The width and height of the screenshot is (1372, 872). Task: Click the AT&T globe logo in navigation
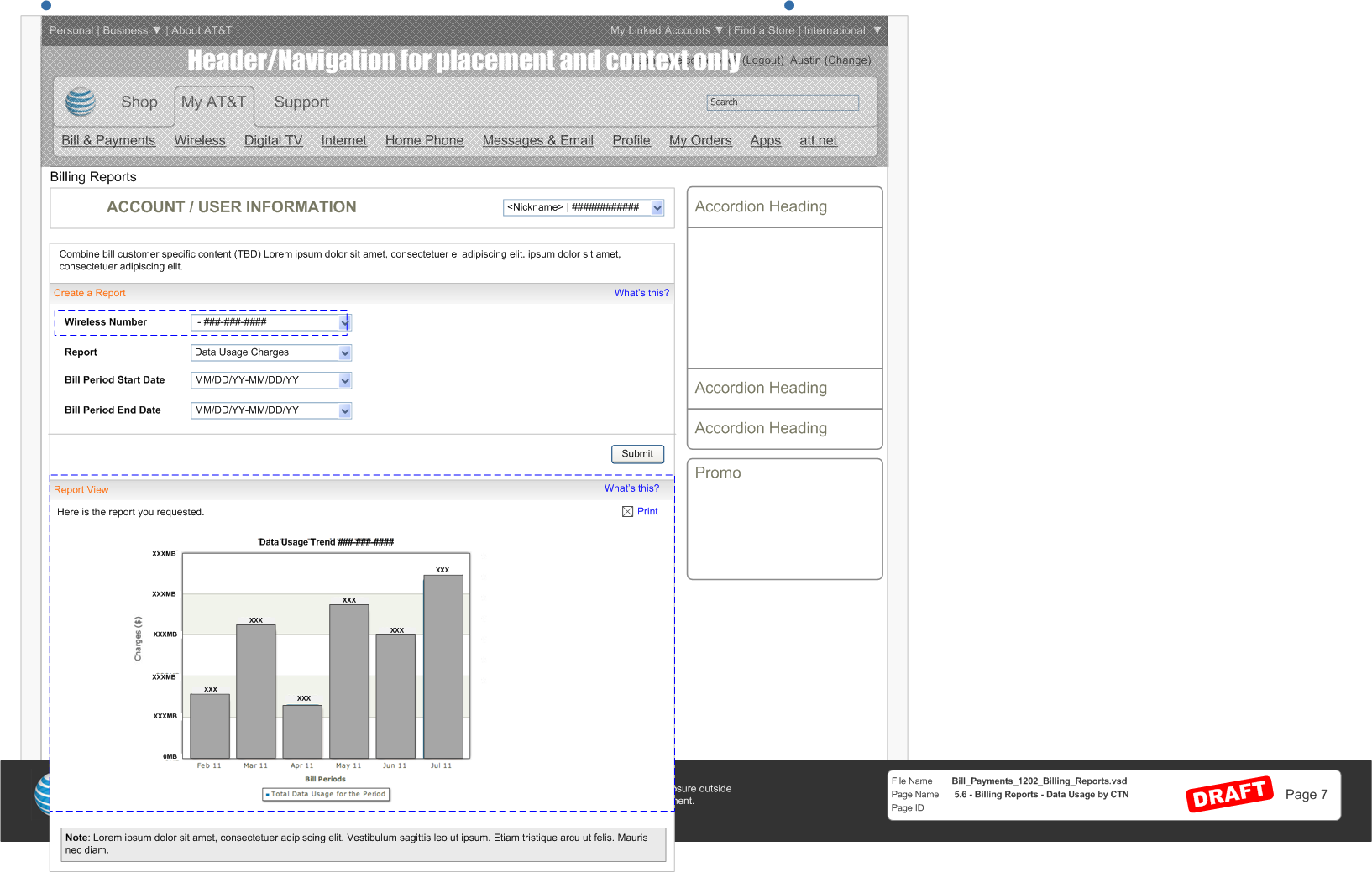click(81, 102)
